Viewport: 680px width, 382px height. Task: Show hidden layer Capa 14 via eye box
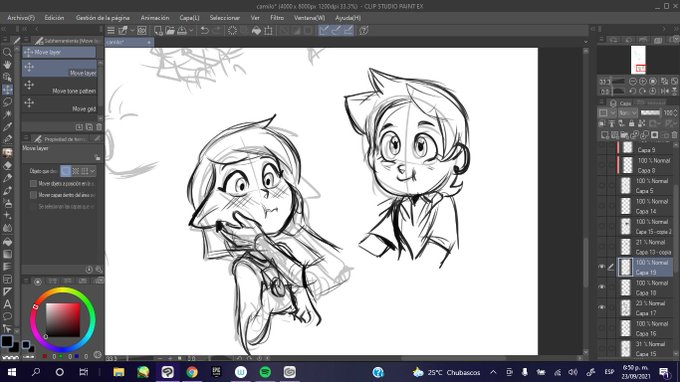pos(602,206)
